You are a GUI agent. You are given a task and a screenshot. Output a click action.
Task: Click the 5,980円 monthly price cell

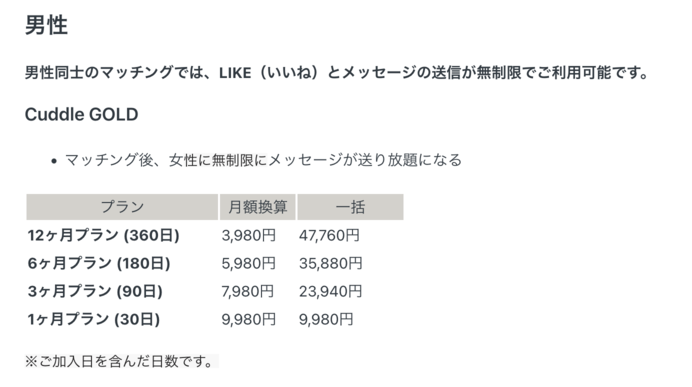(248, 263)
